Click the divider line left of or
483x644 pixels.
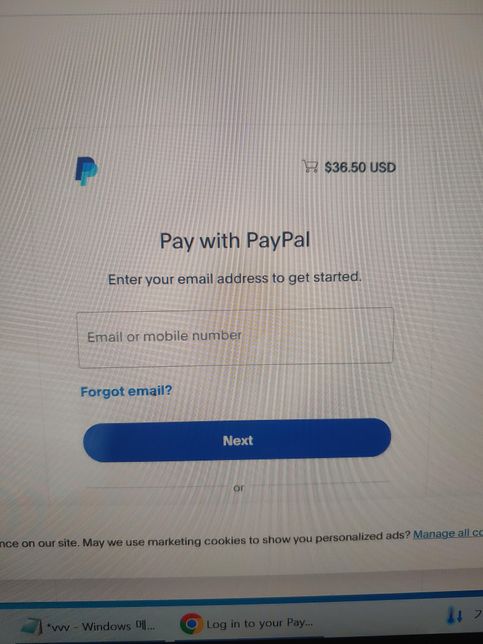(158, 488)
